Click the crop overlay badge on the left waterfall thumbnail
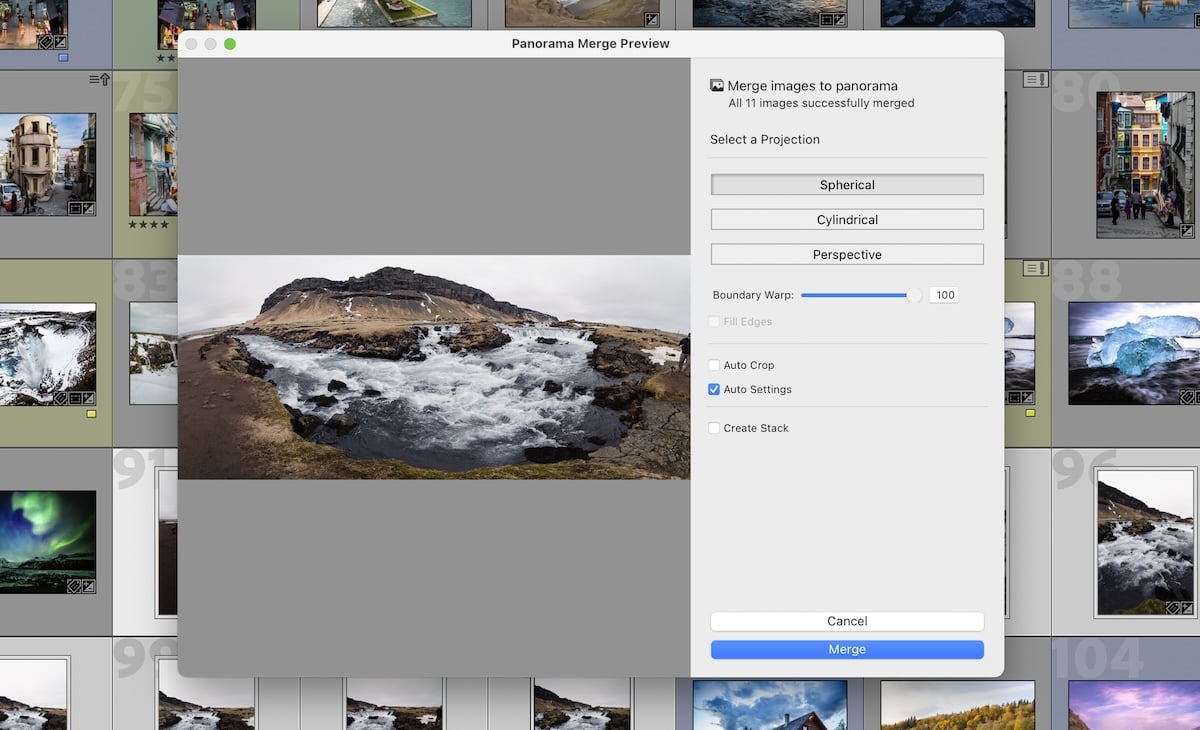 pyautogui.click(x=75, y=398)
